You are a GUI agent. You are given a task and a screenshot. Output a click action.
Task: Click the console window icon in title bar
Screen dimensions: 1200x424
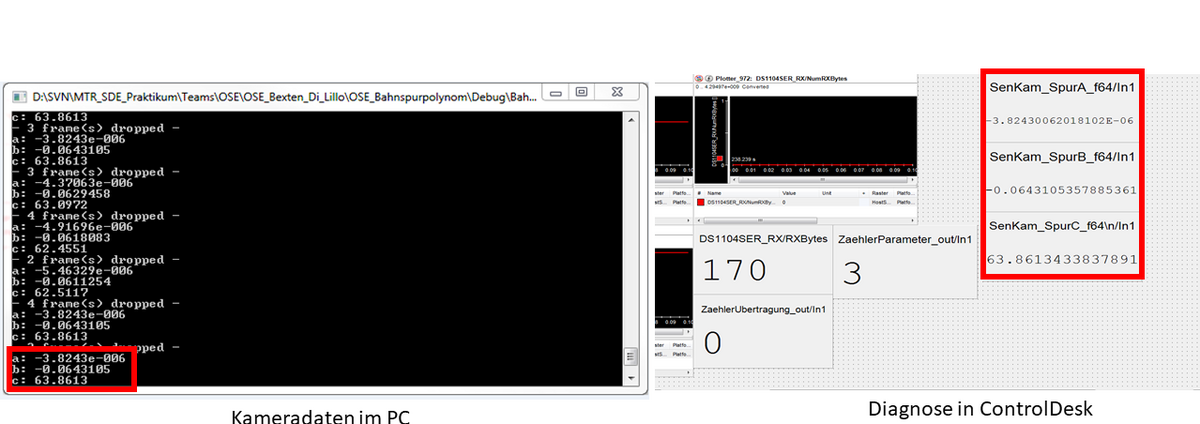[x=19, y=98]
